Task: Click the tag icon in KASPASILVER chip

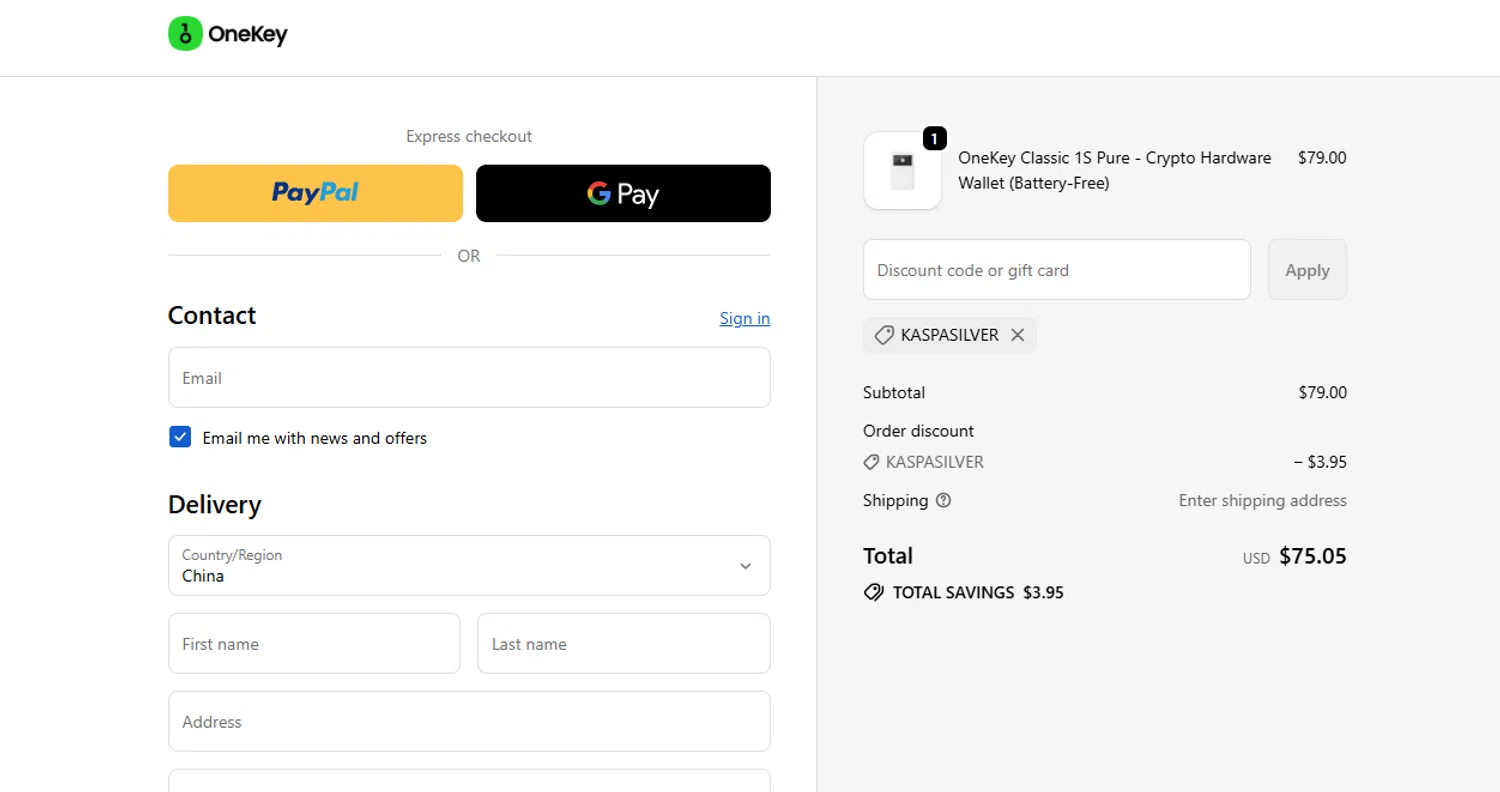Action: tap(884, 335)
